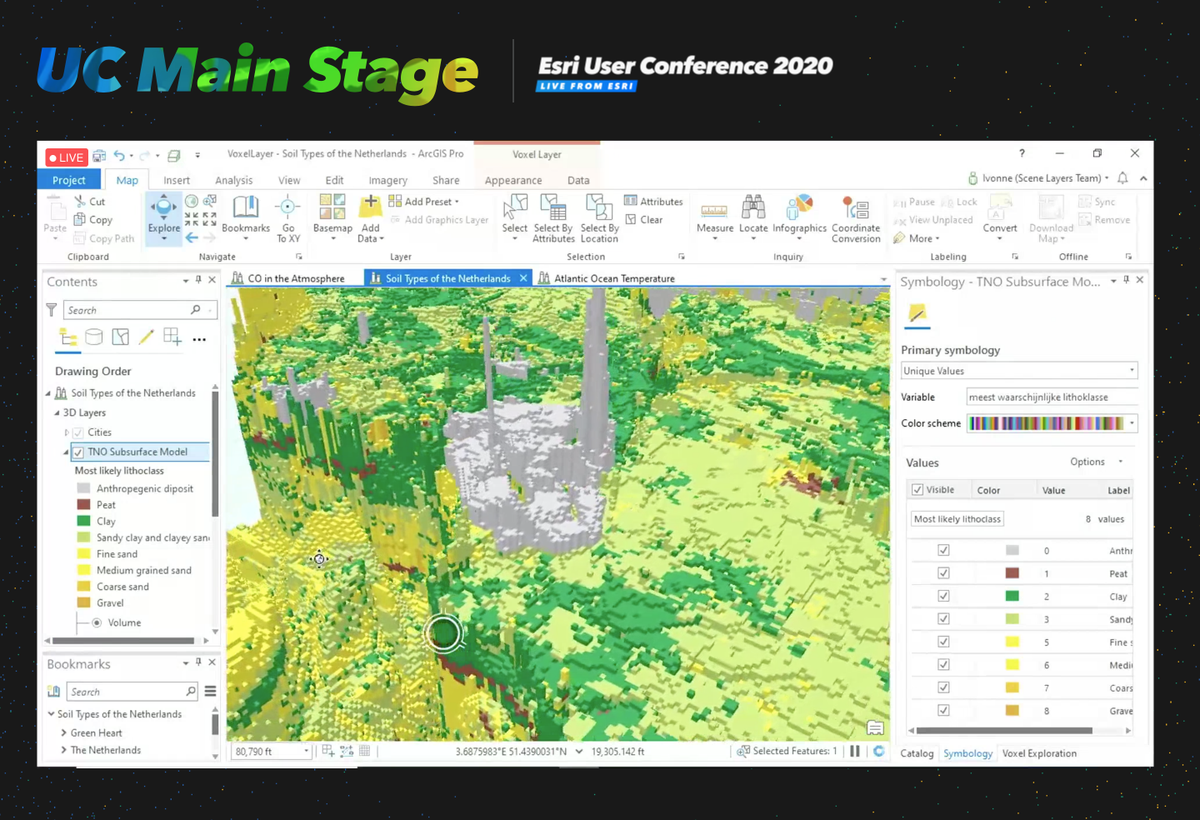Open the Options dropdown in Values

1097,462
